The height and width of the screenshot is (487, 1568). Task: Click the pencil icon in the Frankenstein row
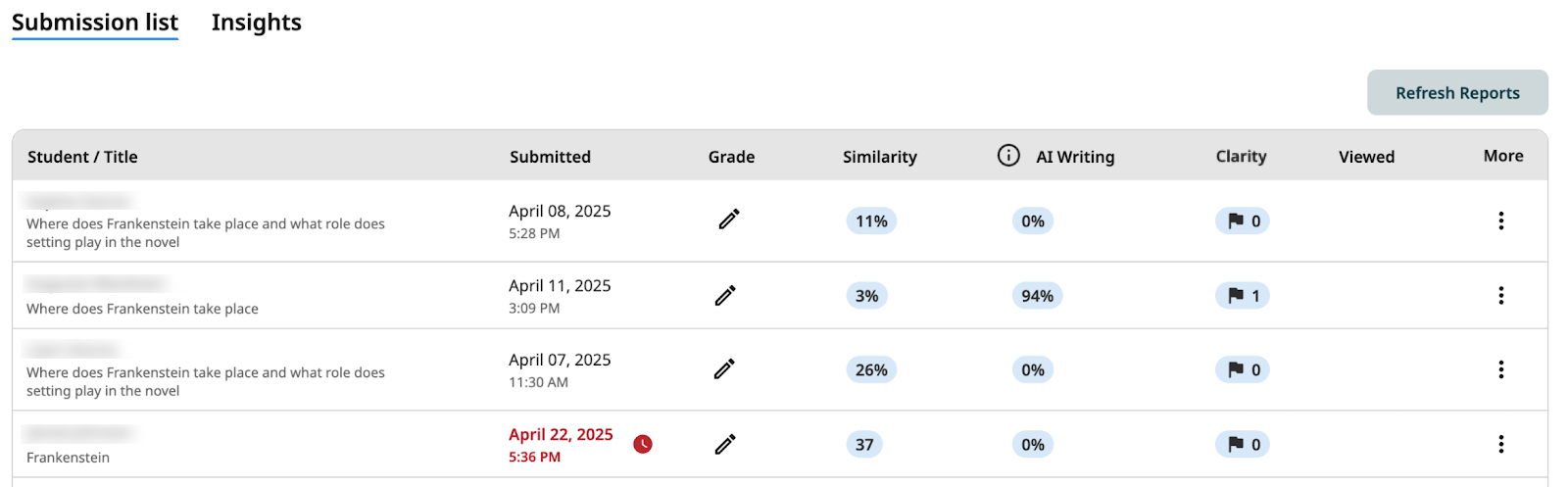point(725,444)
